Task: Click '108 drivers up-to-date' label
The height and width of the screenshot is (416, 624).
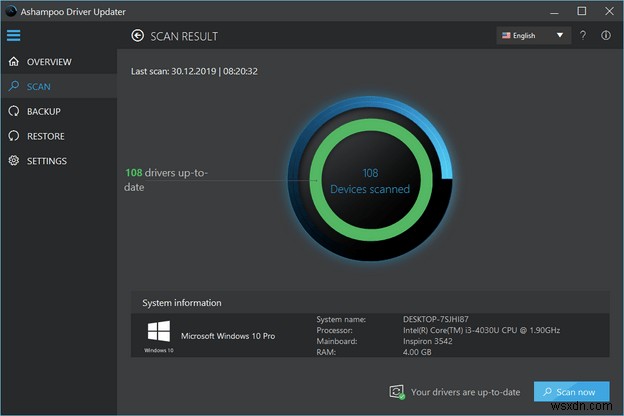Action: click(166, 180)
